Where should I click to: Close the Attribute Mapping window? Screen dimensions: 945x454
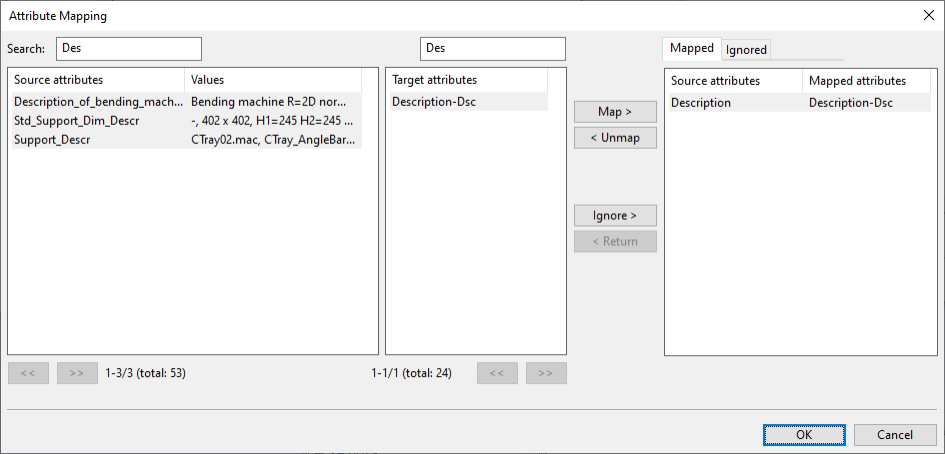tap(926, 15)
